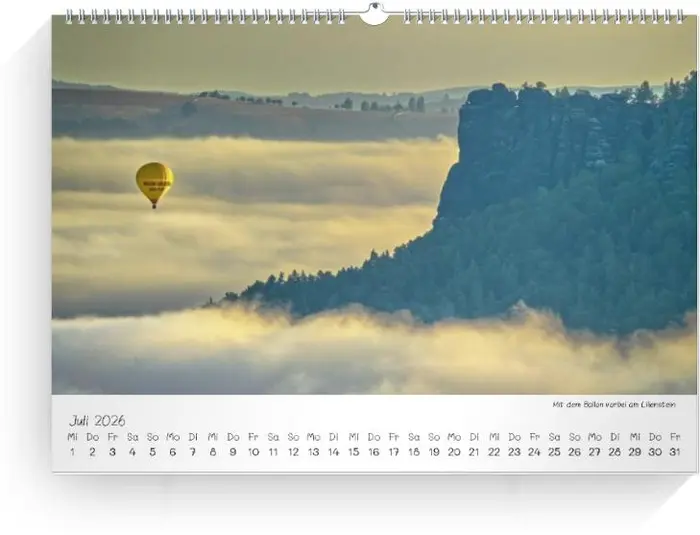Click day 23 in the date row
Screen dimensions: 700x535
click(514, 452)
